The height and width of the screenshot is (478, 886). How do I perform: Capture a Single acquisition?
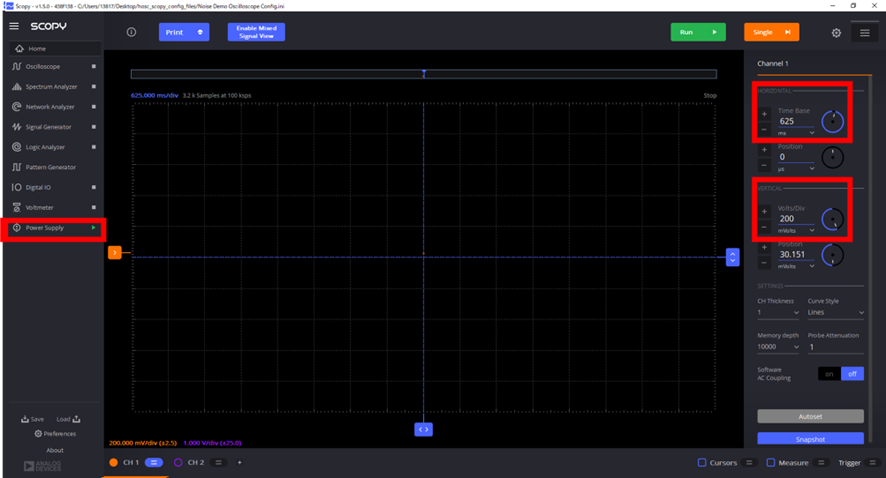pyautogui.click(x=772, y=32)
